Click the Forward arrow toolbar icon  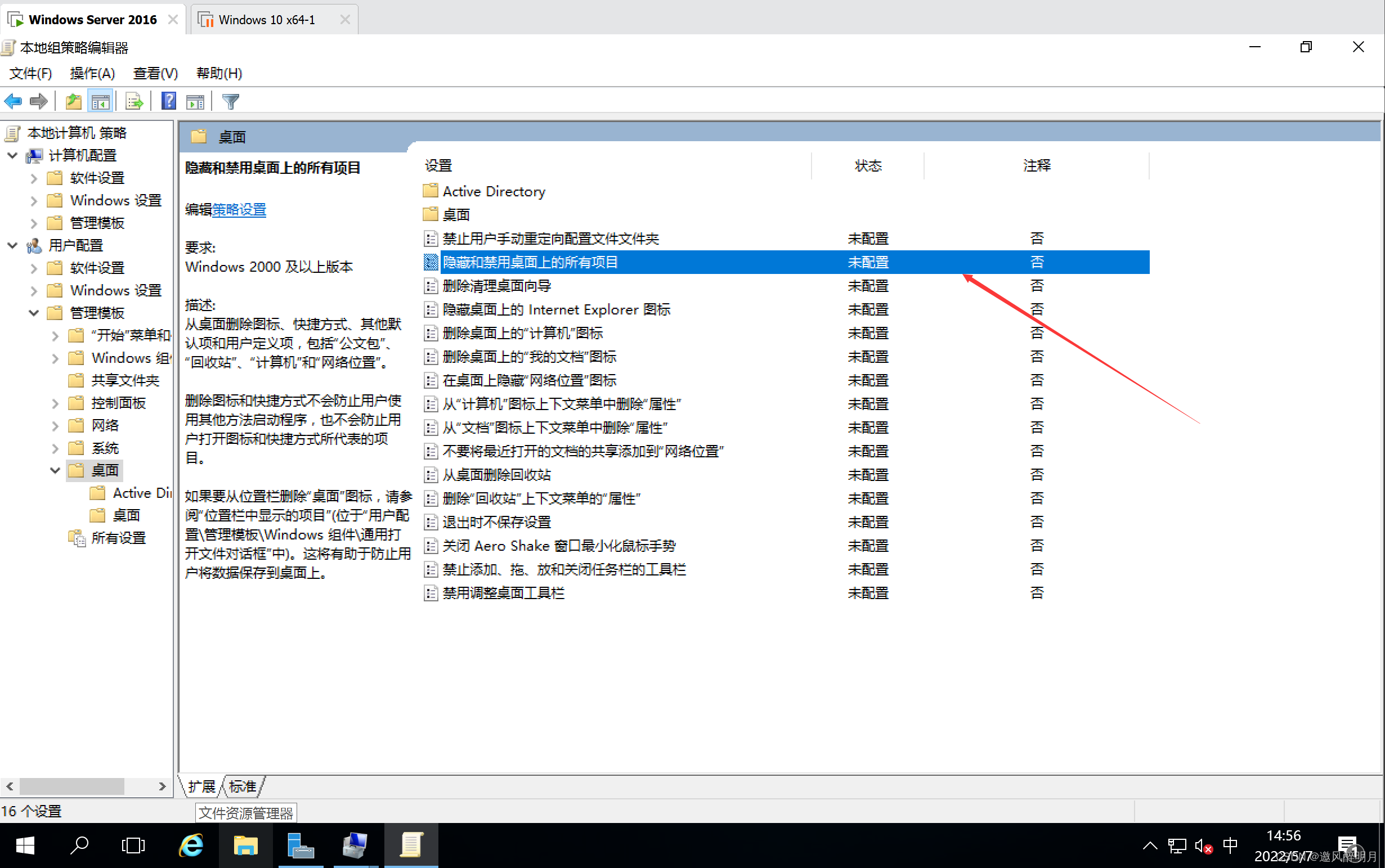(x=38, y=102)
